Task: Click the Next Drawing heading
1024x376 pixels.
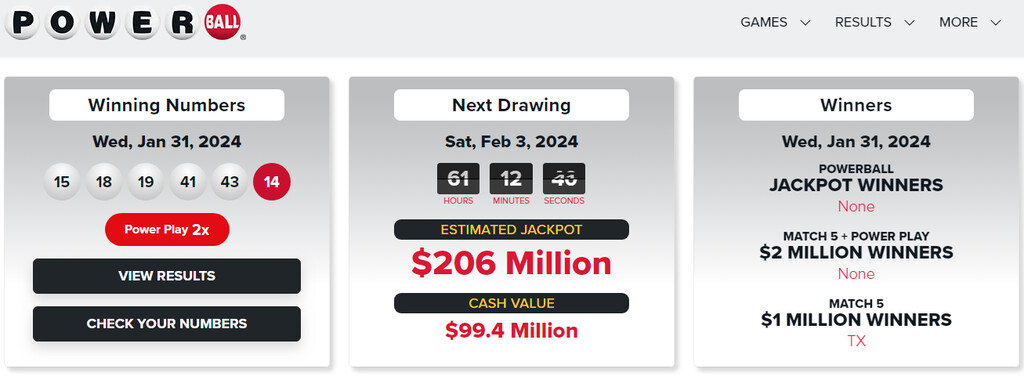Action: tap(511, 105)
